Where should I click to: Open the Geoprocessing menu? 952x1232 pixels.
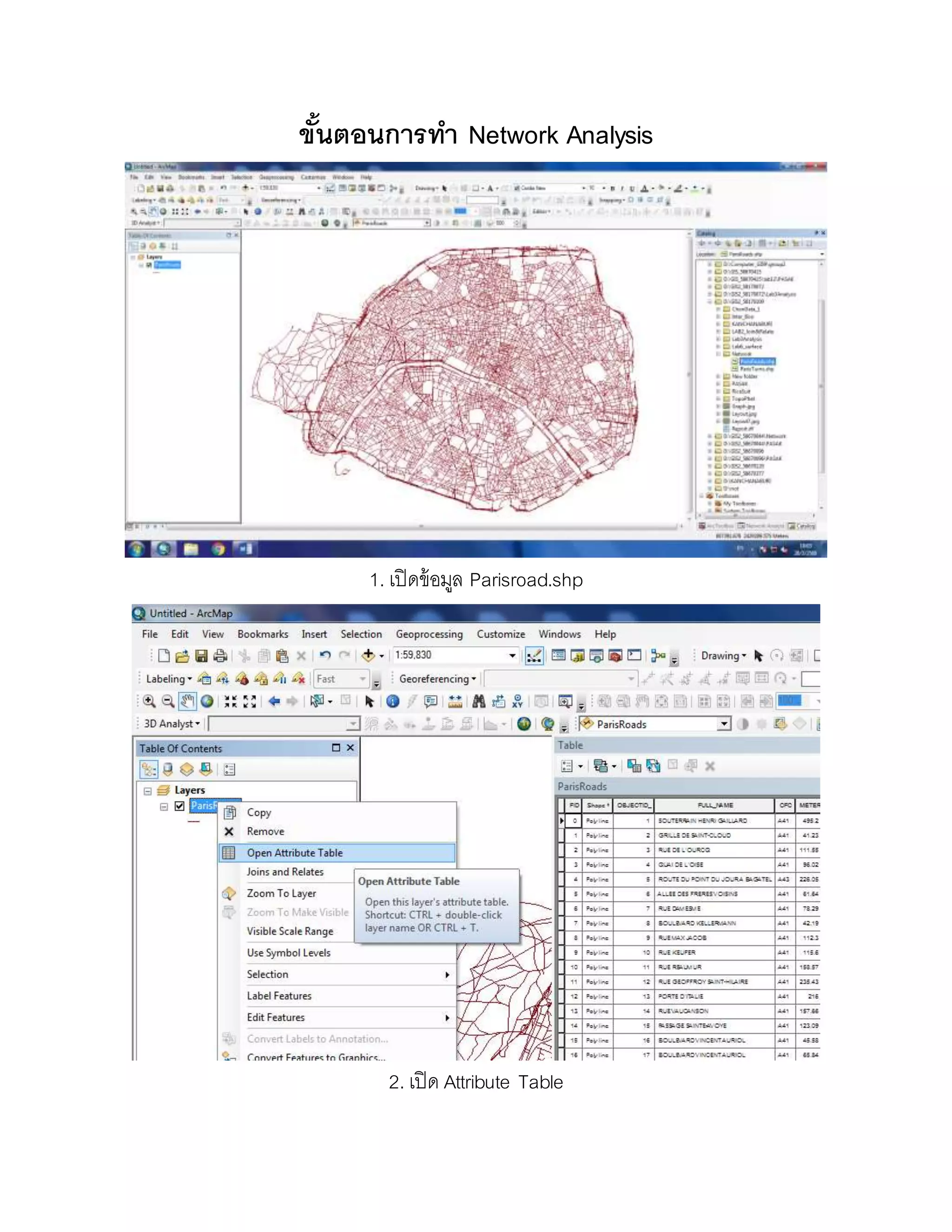tap(429, 634)
